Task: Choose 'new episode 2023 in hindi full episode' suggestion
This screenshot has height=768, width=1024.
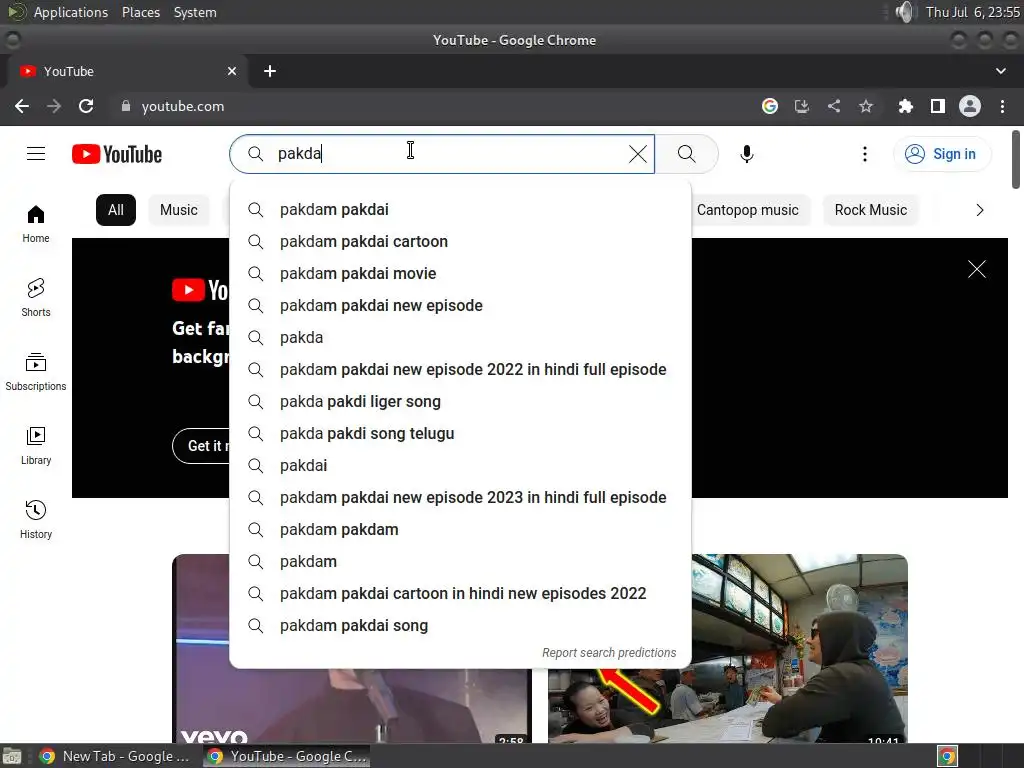Action: point(460,498)
